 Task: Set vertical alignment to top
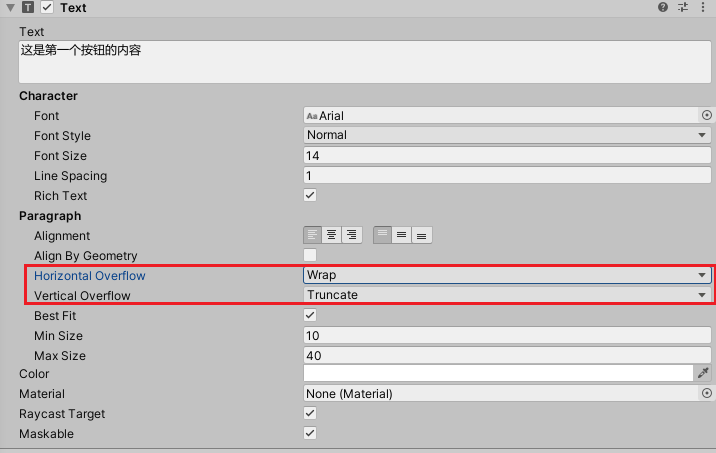382,235
